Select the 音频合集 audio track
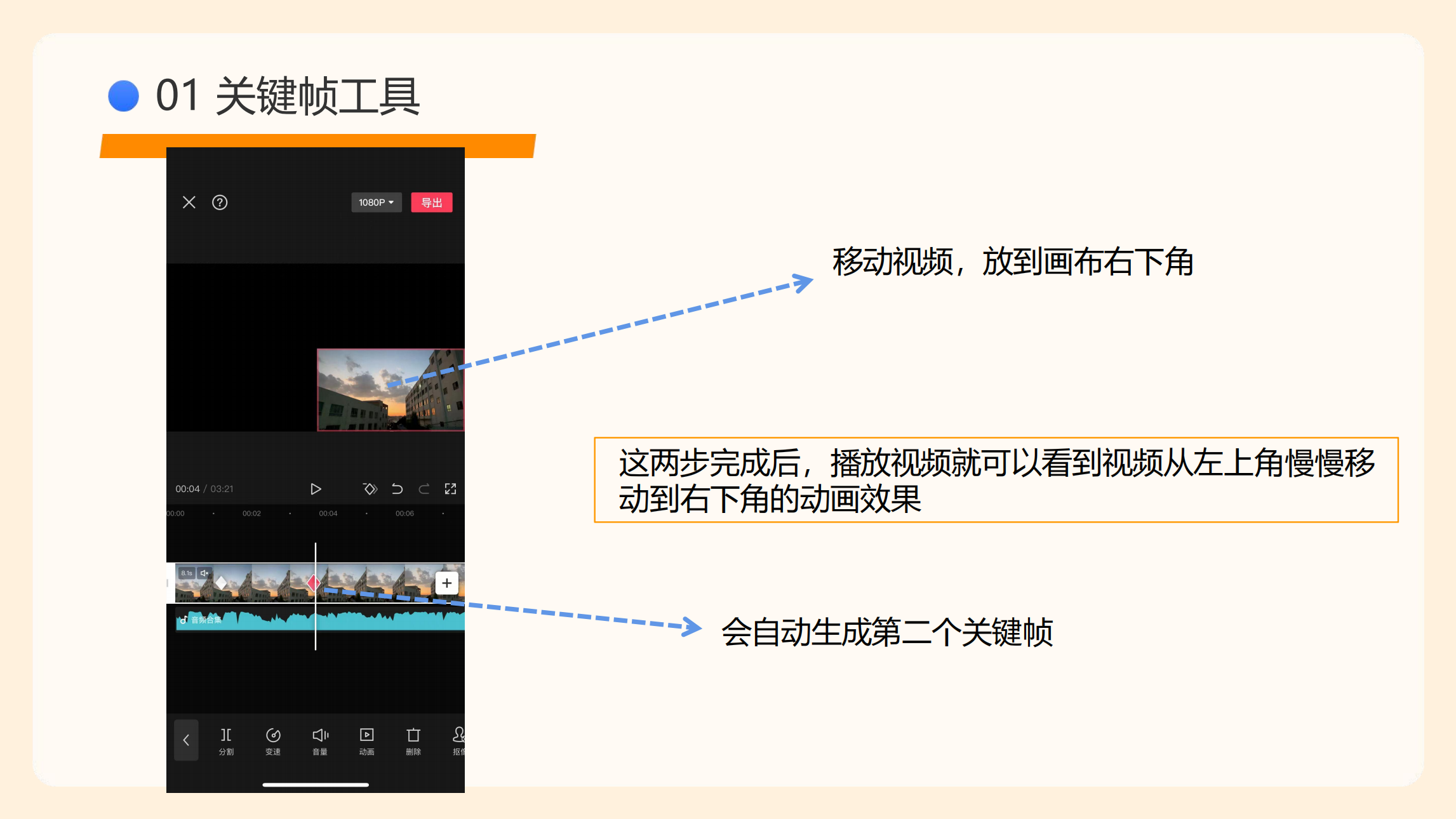1456x819 pixels. [x=320, y=620]
